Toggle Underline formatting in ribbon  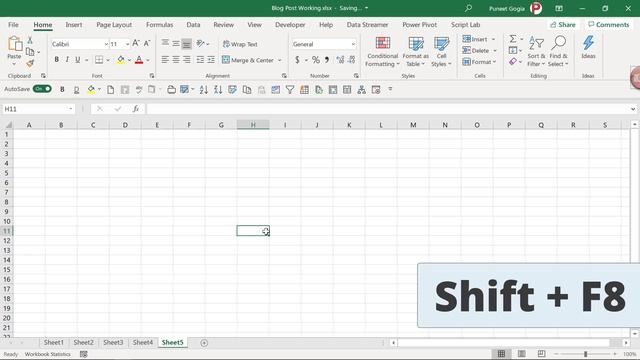(x=78, y=60)
